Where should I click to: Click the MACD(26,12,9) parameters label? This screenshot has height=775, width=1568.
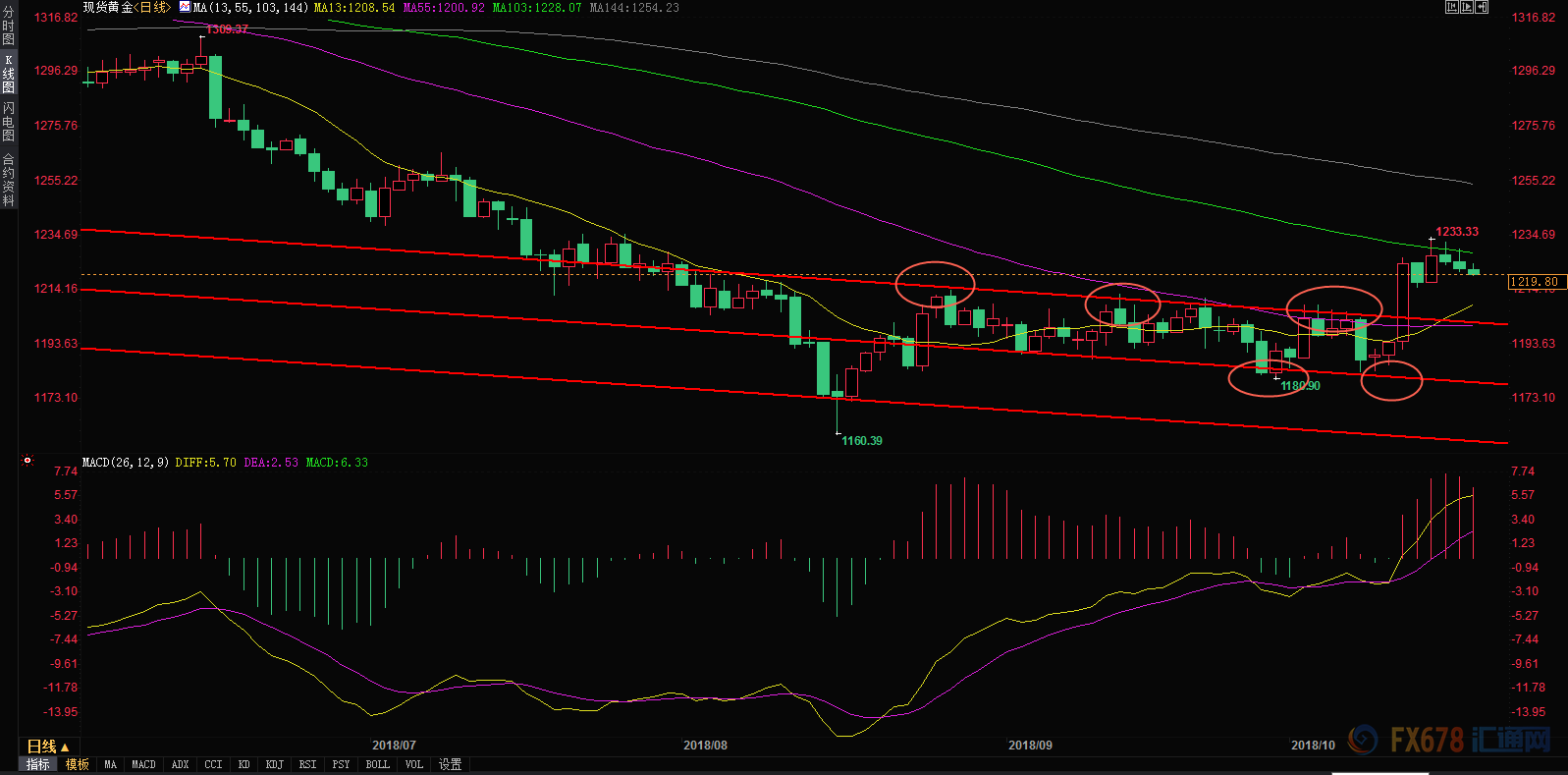point(126,463)
